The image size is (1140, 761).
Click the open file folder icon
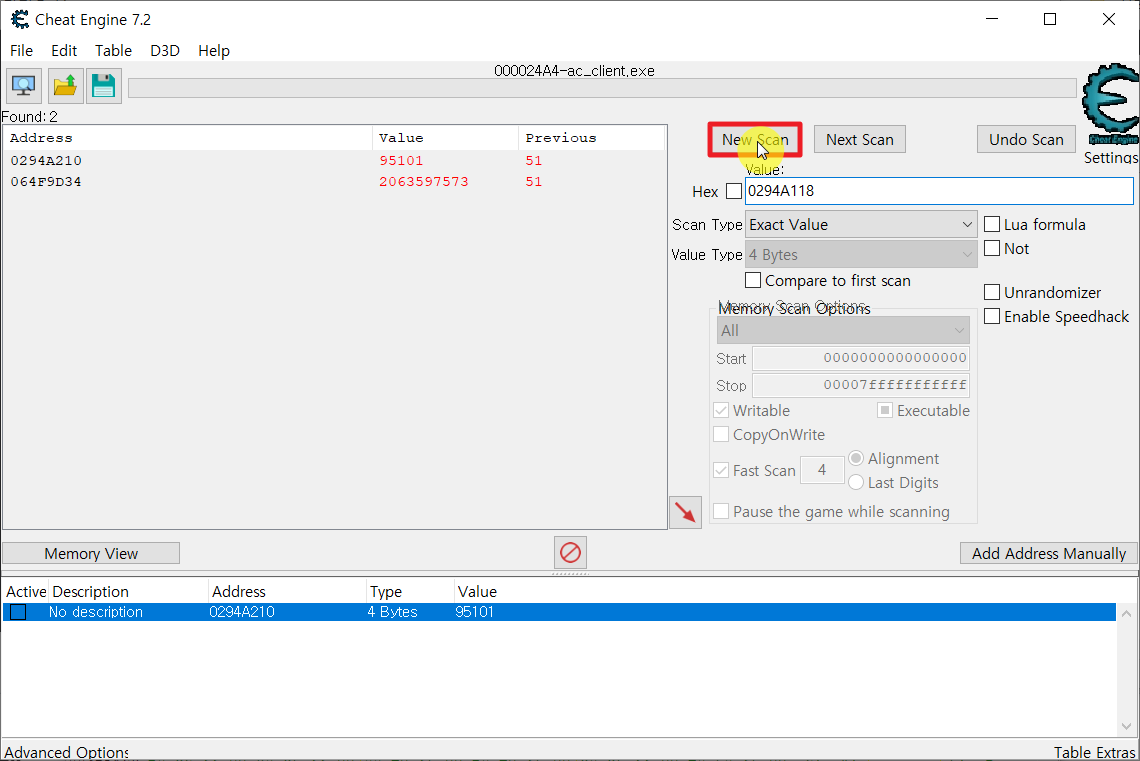[x=65, y=86]
